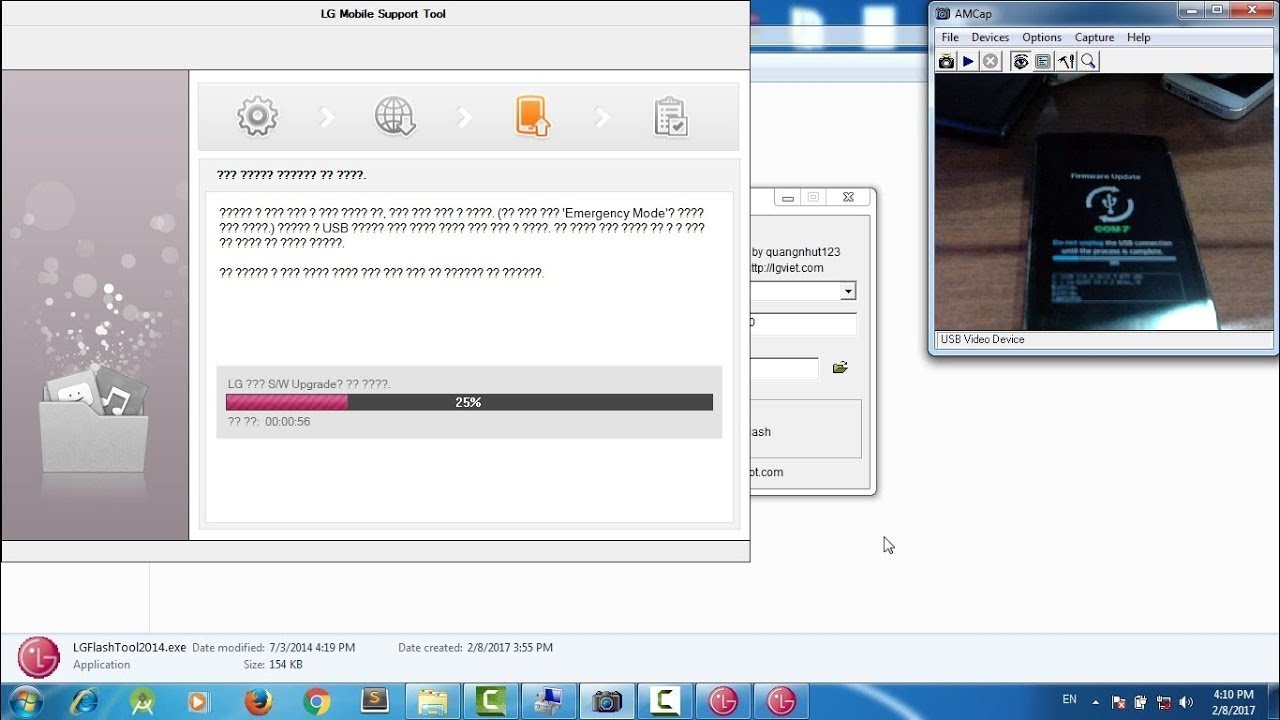Open AMCap Devices menu
The height and width of the screenshot is (720, 1280).
(990, 37)
